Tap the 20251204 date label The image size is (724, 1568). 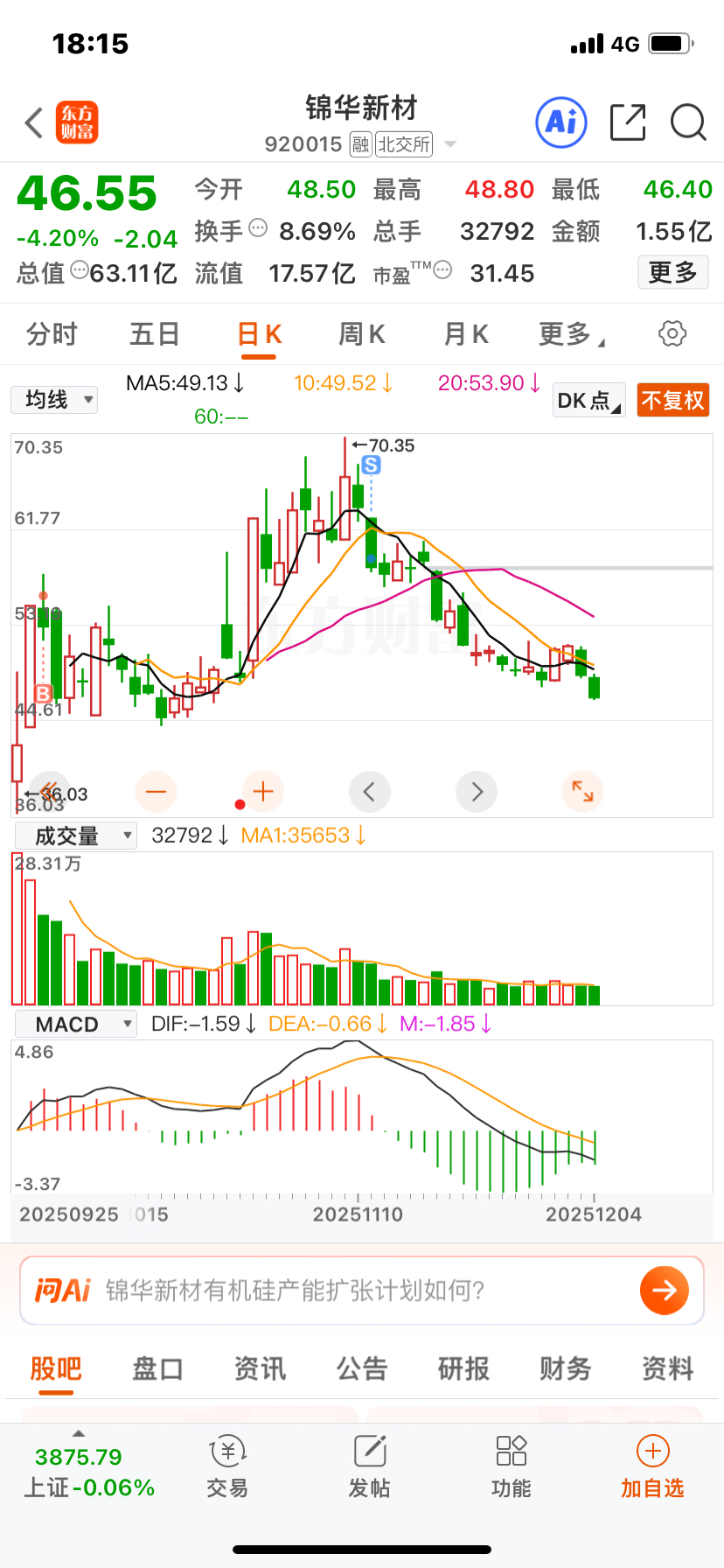click(x=594, y=1214)
